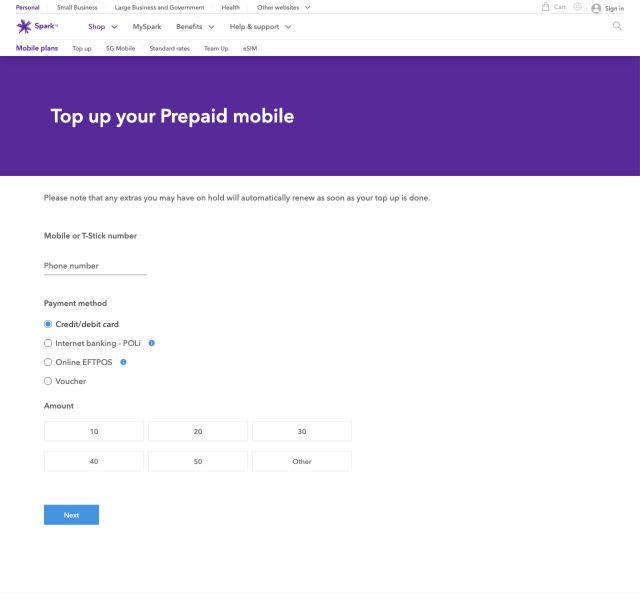The height and width of the screenshot is (600, 640).
Task: Open Help & support dropdown
Action: [260, 27]
